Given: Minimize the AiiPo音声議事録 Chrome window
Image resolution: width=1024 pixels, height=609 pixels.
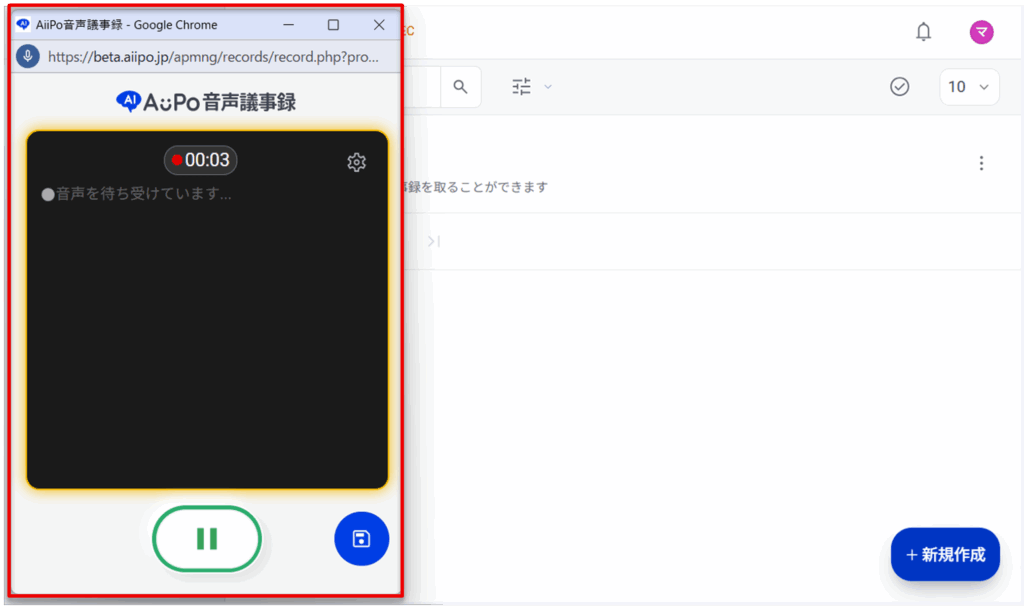Looking at the screenshot, I should click(288, 25).
